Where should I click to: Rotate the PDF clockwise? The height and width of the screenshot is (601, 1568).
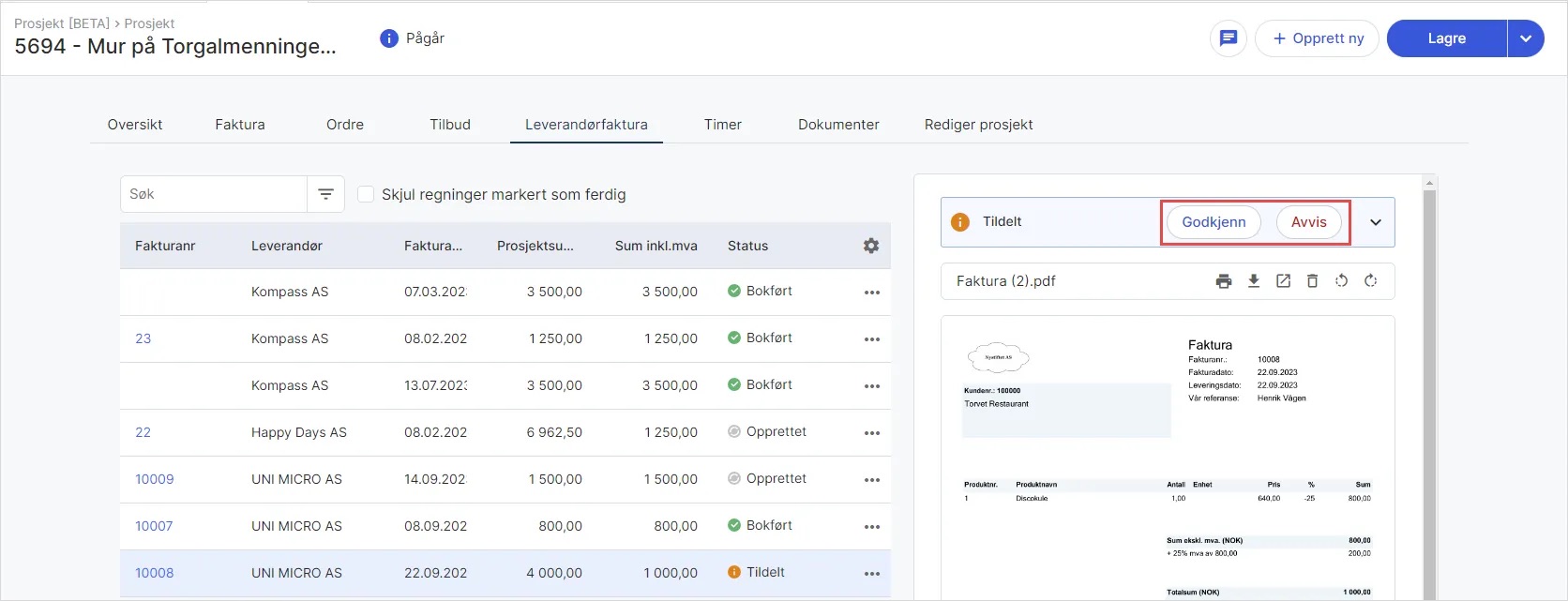pos(1370,281)
